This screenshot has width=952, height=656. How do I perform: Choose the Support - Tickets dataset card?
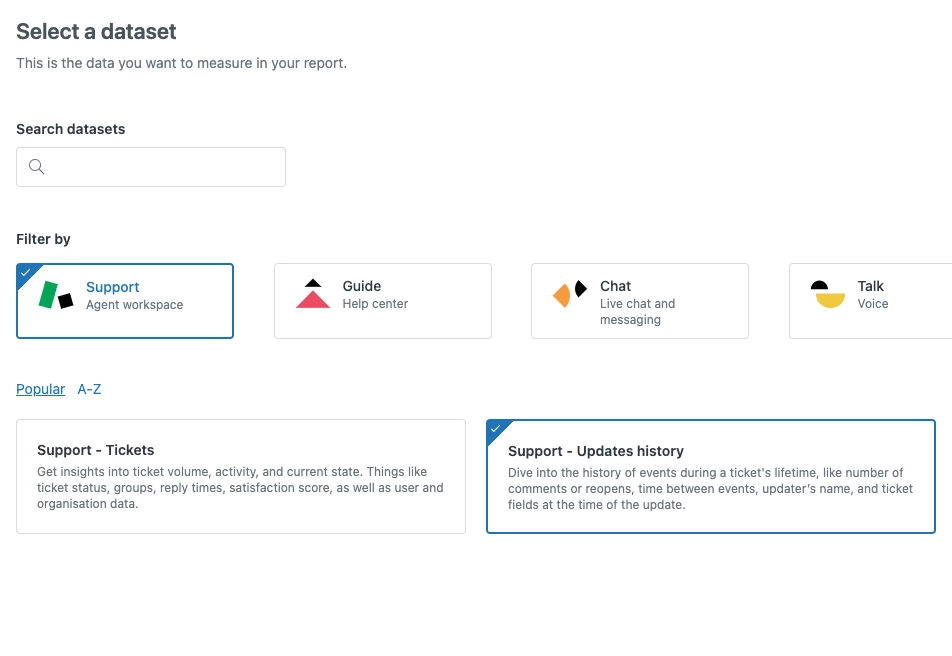coord(241,476)
